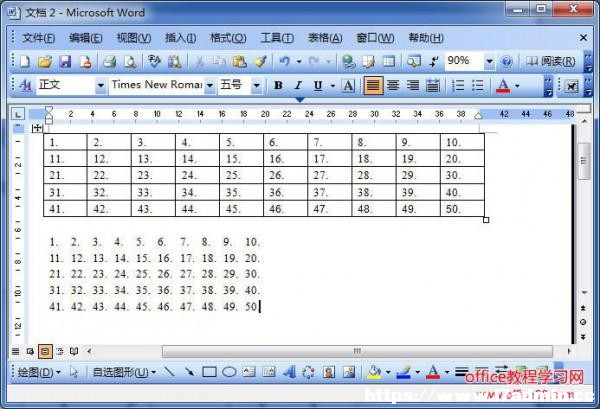Switch to Normal view button
The height and width of the screenshot is (409, 600).
16,351
